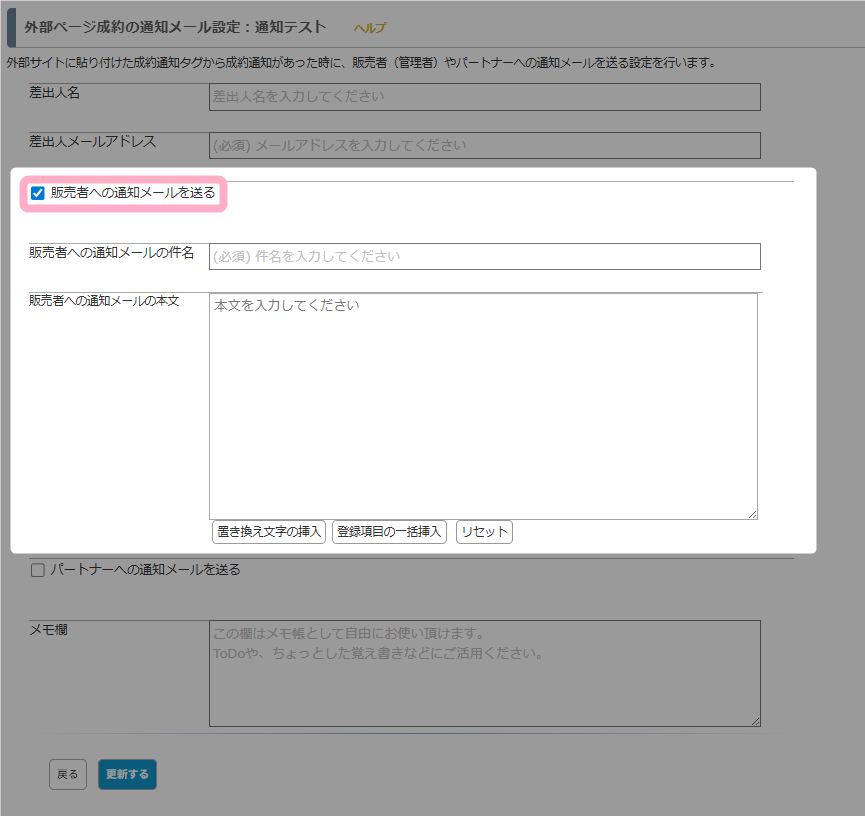This screenshot has height=816, width=865.
Task: Click inside the 本文 message body textarea
Action: tap(480, 400)
